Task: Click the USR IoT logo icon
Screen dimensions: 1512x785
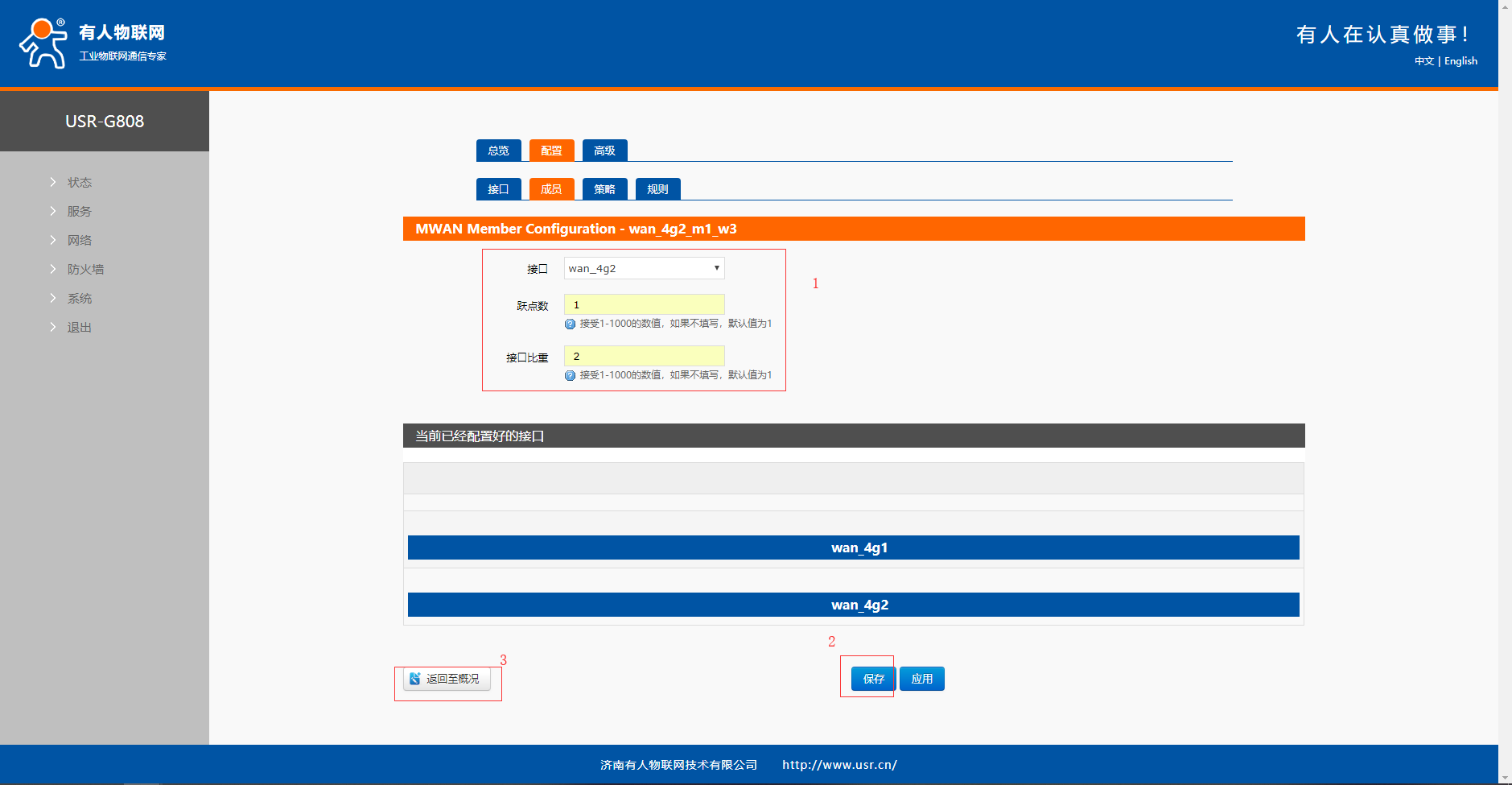Action: [43, 43]
